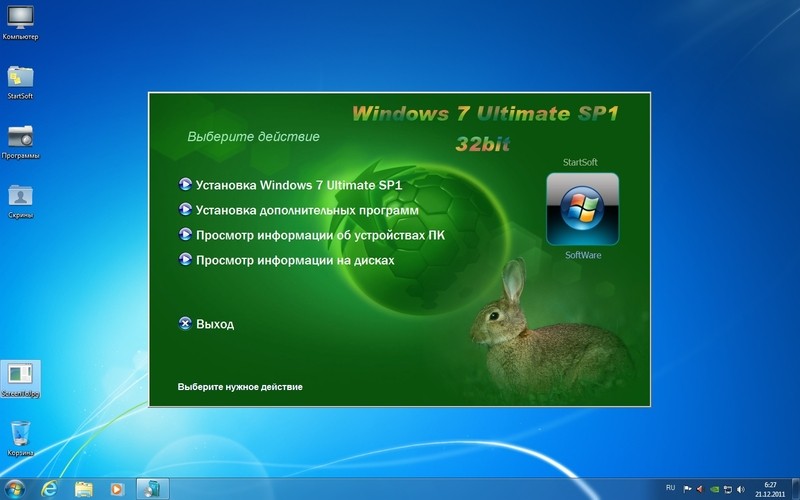Open Просмотр информации об устройствах ПК
800x500 pixels.
320,235
